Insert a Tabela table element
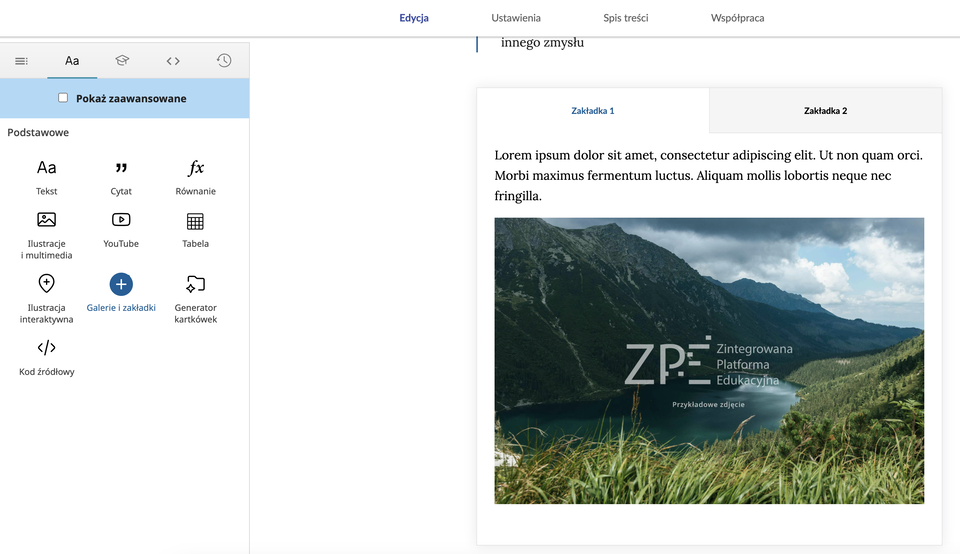 point(195,228)
